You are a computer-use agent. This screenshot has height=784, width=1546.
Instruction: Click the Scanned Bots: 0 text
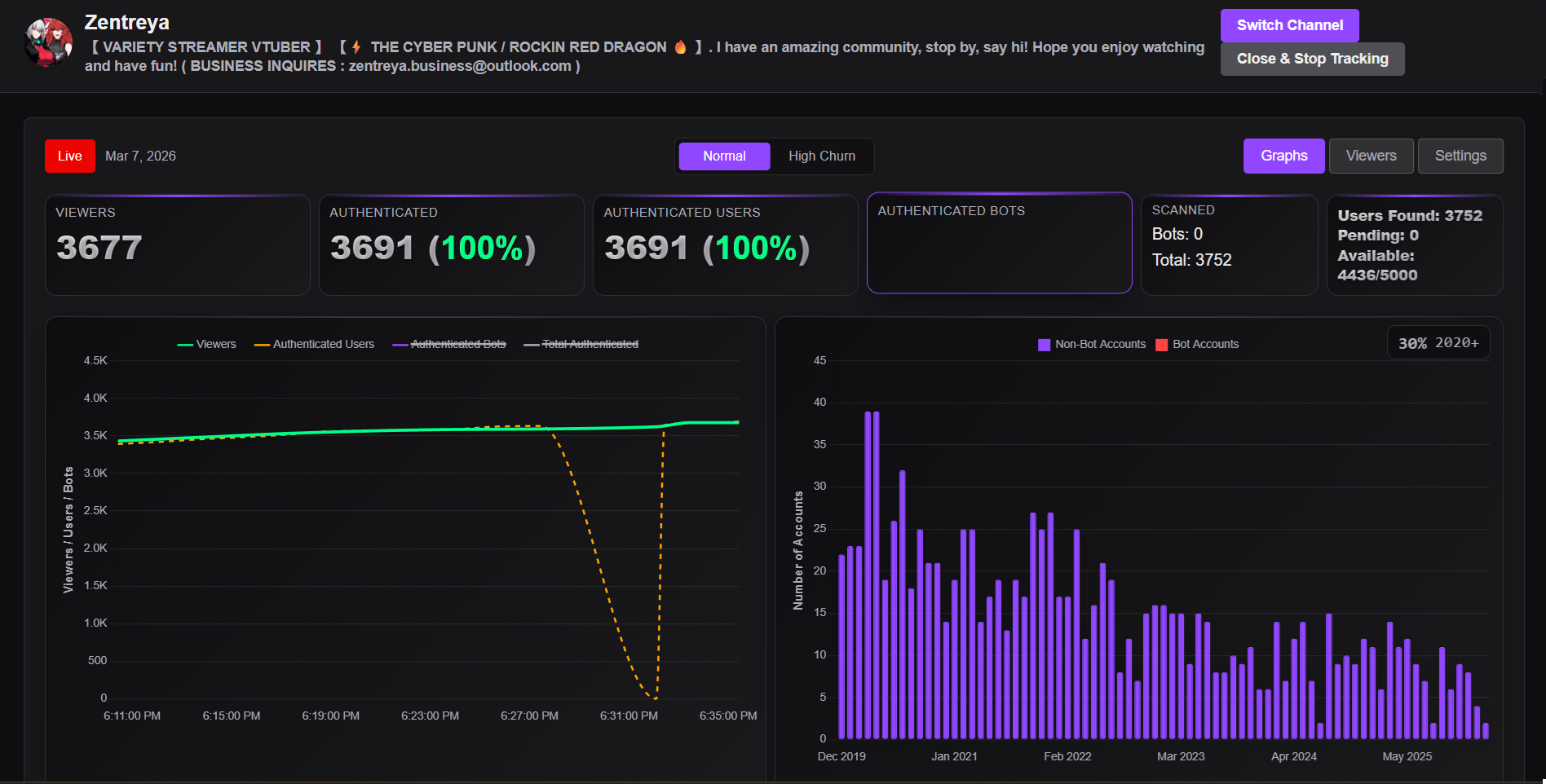[x=1177, y=234]
